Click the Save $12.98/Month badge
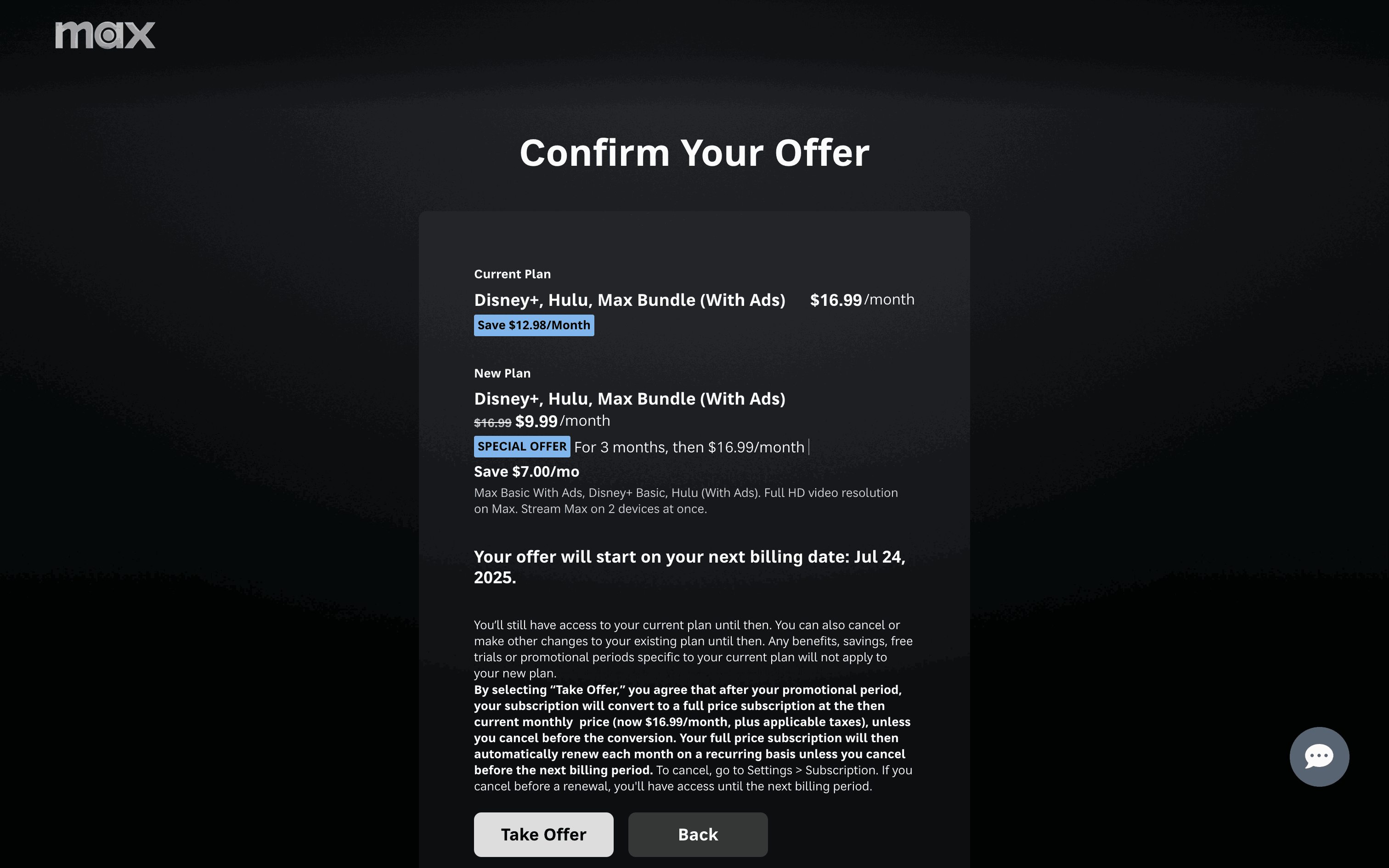1389x868 pixels. pos(533,326)
